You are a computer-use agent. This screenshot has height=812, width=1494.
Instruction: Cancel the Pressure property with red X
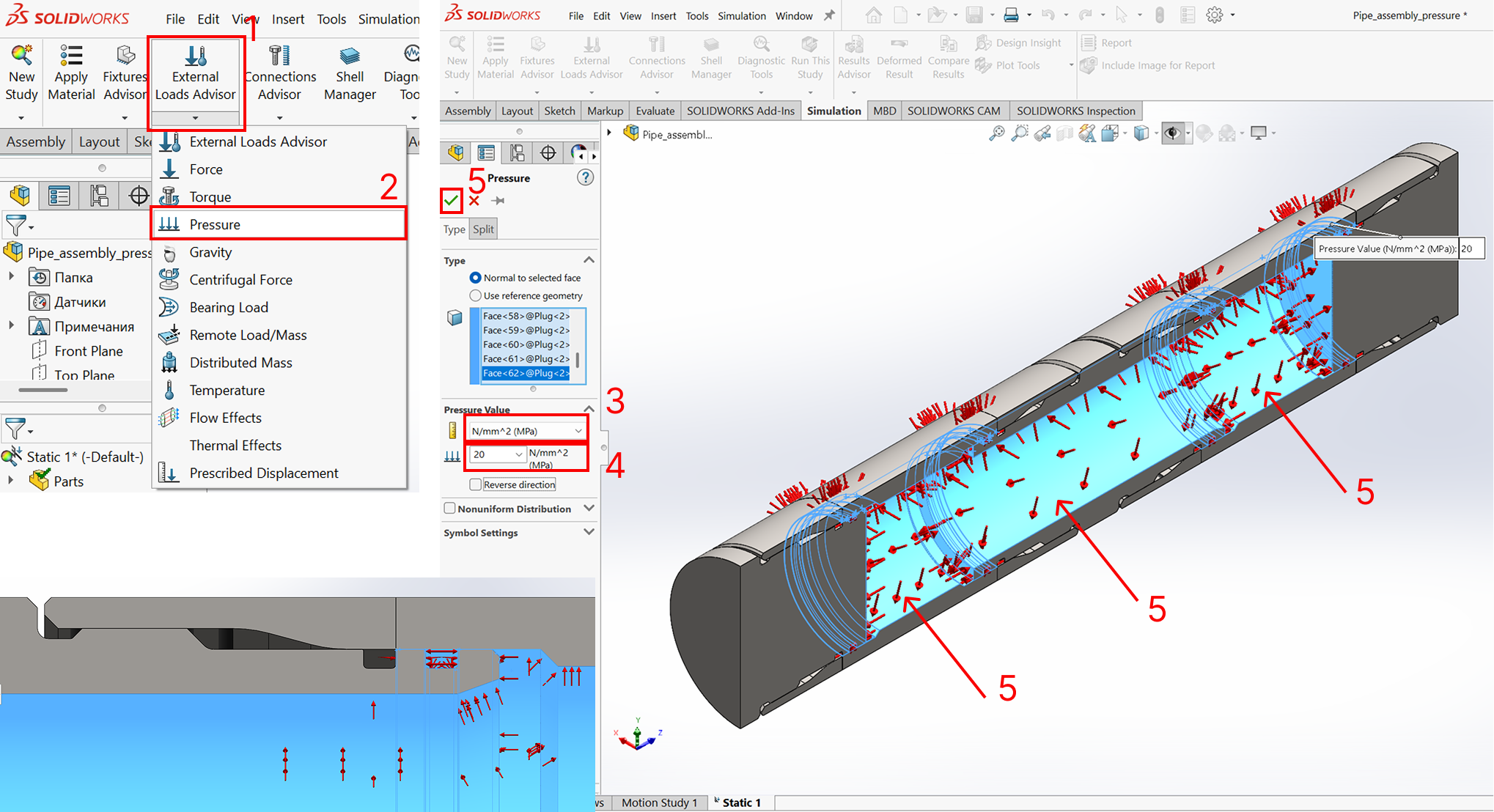pos(474,200)
